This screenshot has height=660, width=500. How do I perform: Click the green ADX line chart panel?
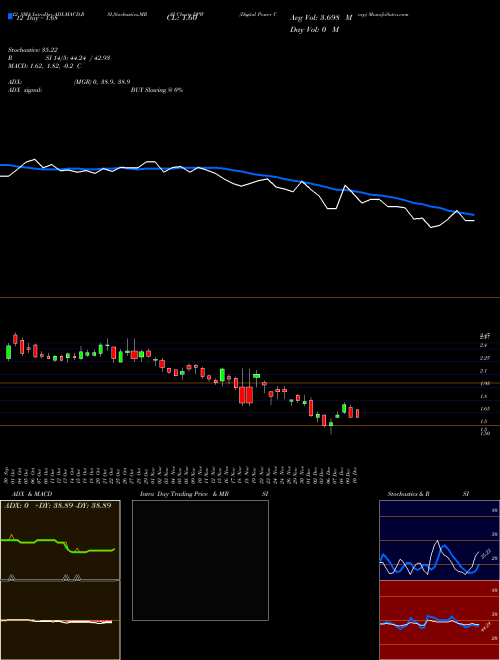point(60,541)
